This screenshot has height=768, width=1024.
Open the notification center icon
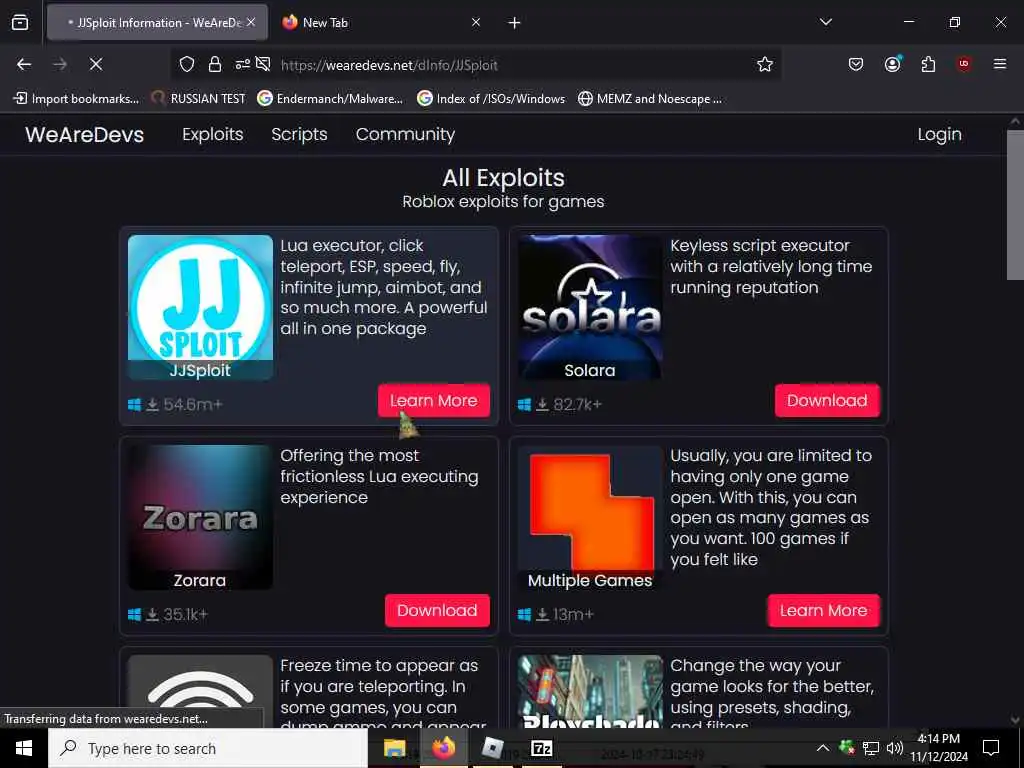point(991,748)
